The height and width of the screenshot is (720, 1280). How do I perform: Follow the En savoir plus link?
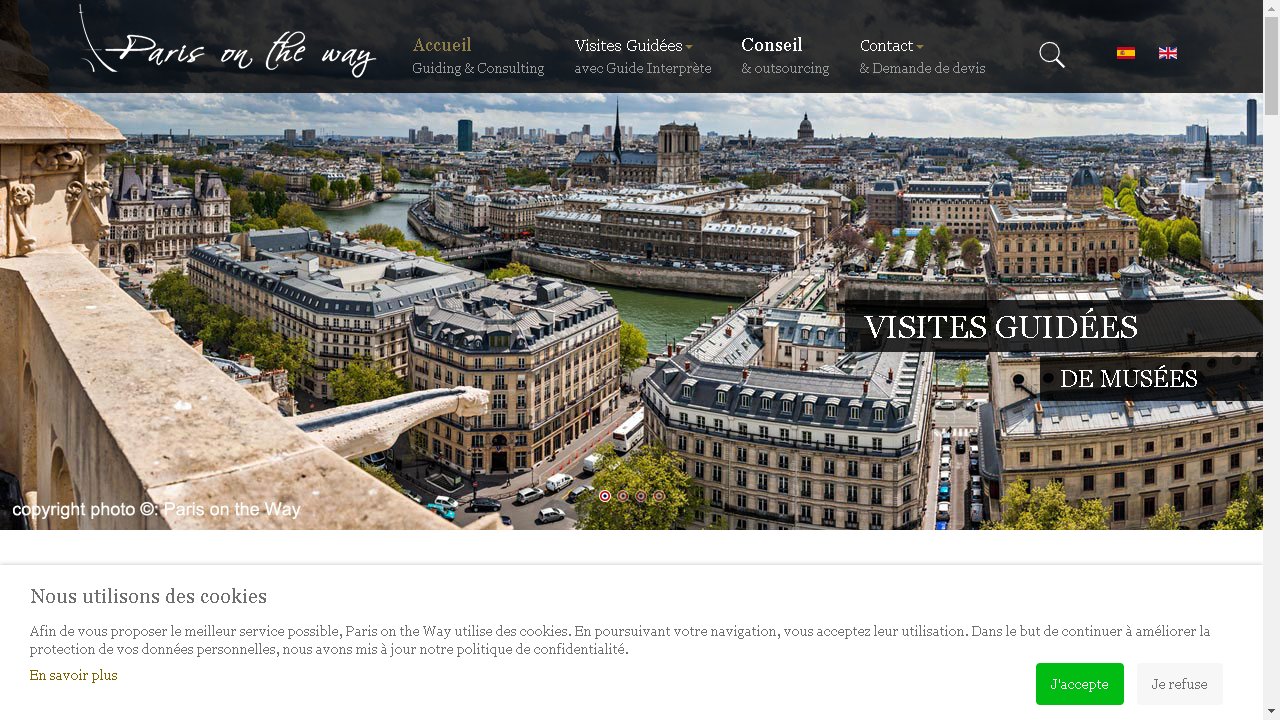tap(74, 675)
